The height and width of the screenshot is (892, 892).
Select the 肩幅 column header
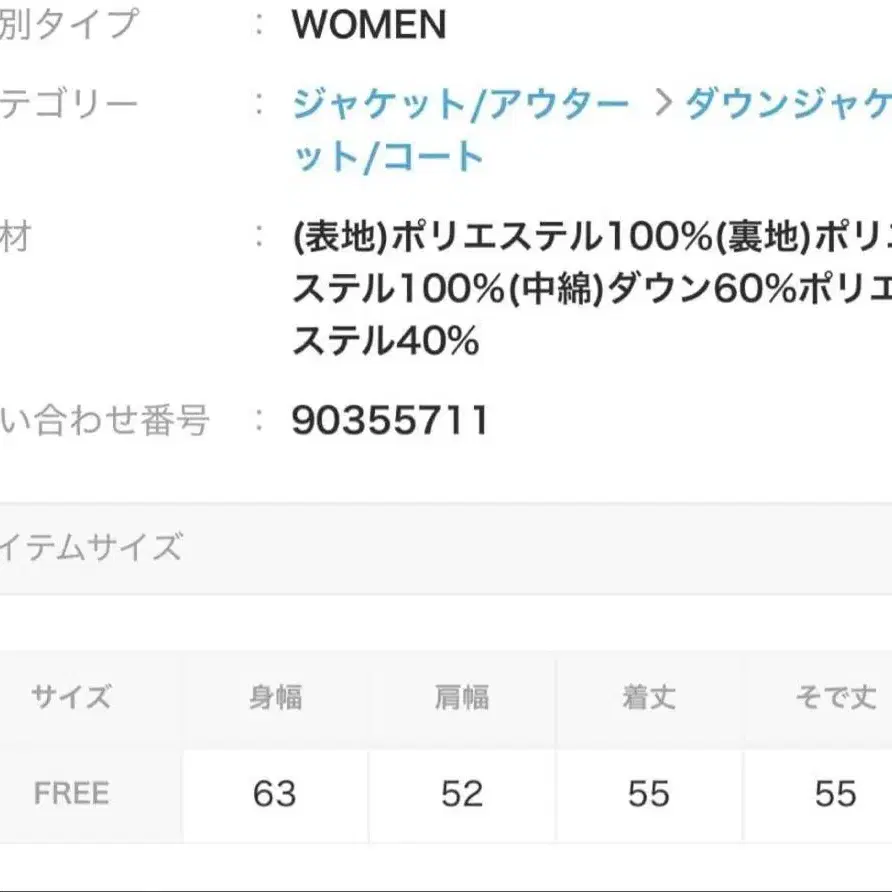(x=462, y=697)
